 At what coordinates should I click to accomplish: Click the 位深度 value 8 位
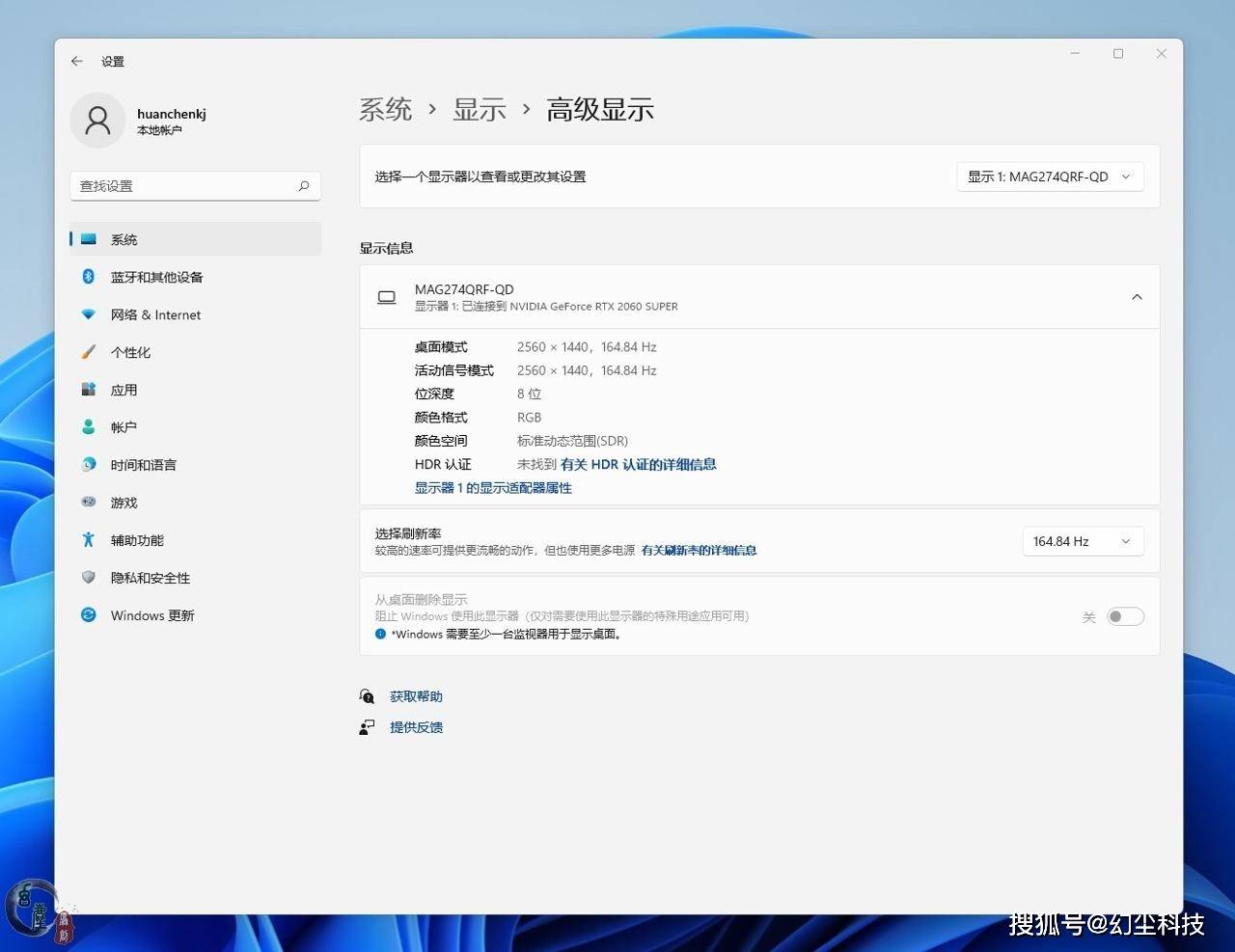[529, 394]
